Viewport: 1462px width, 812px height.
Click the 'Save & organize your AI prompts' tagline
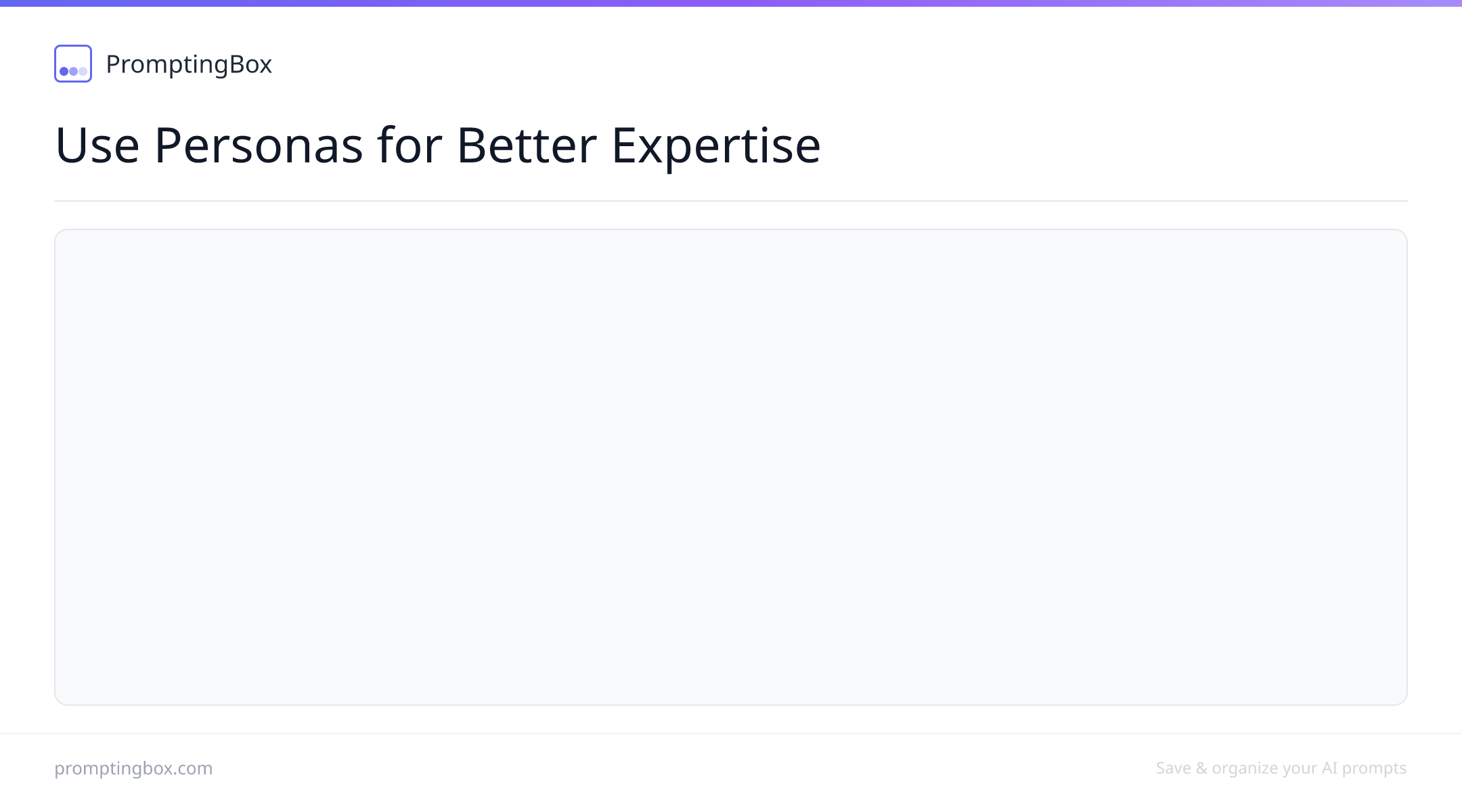point(1281,768)
